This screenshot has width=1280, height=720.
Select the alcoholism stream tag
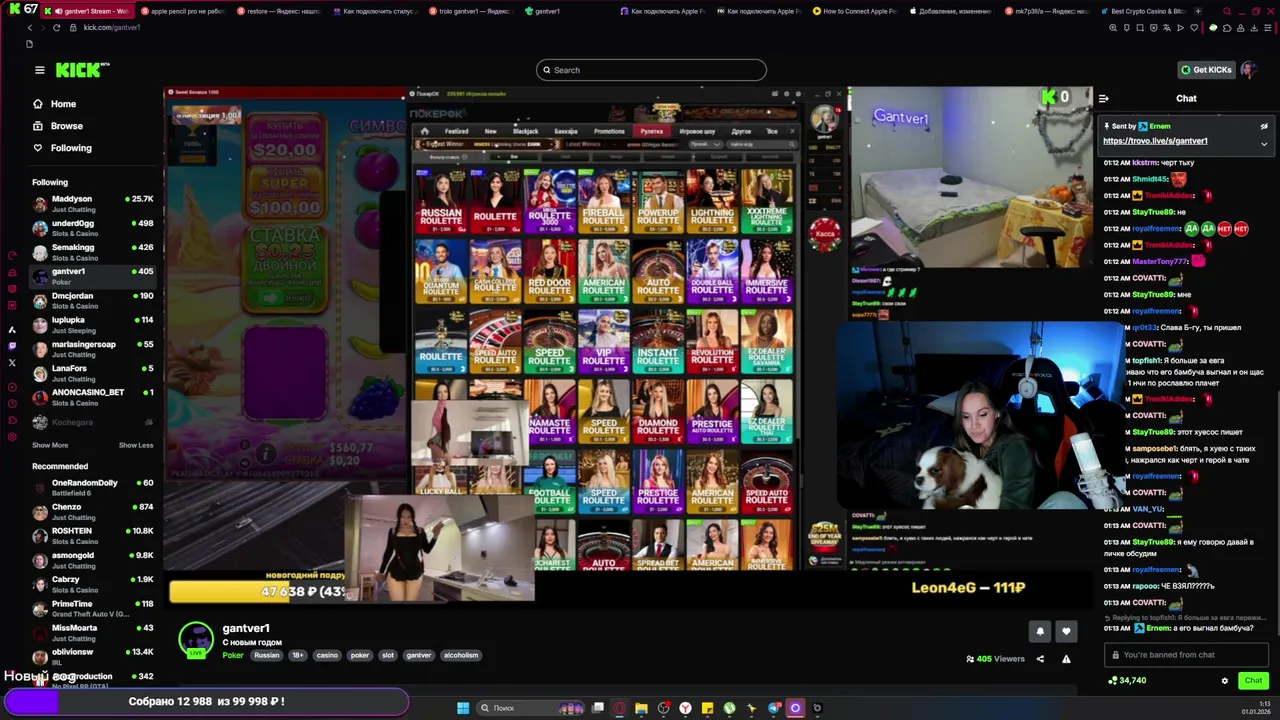point(461,655)
